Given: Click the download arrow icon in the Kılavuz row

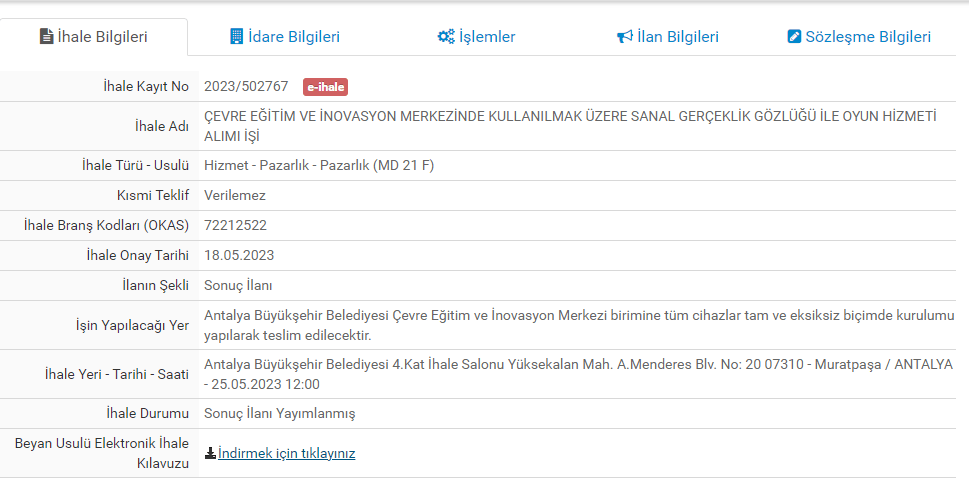Looking at the screenshot, I should [210, 453].
